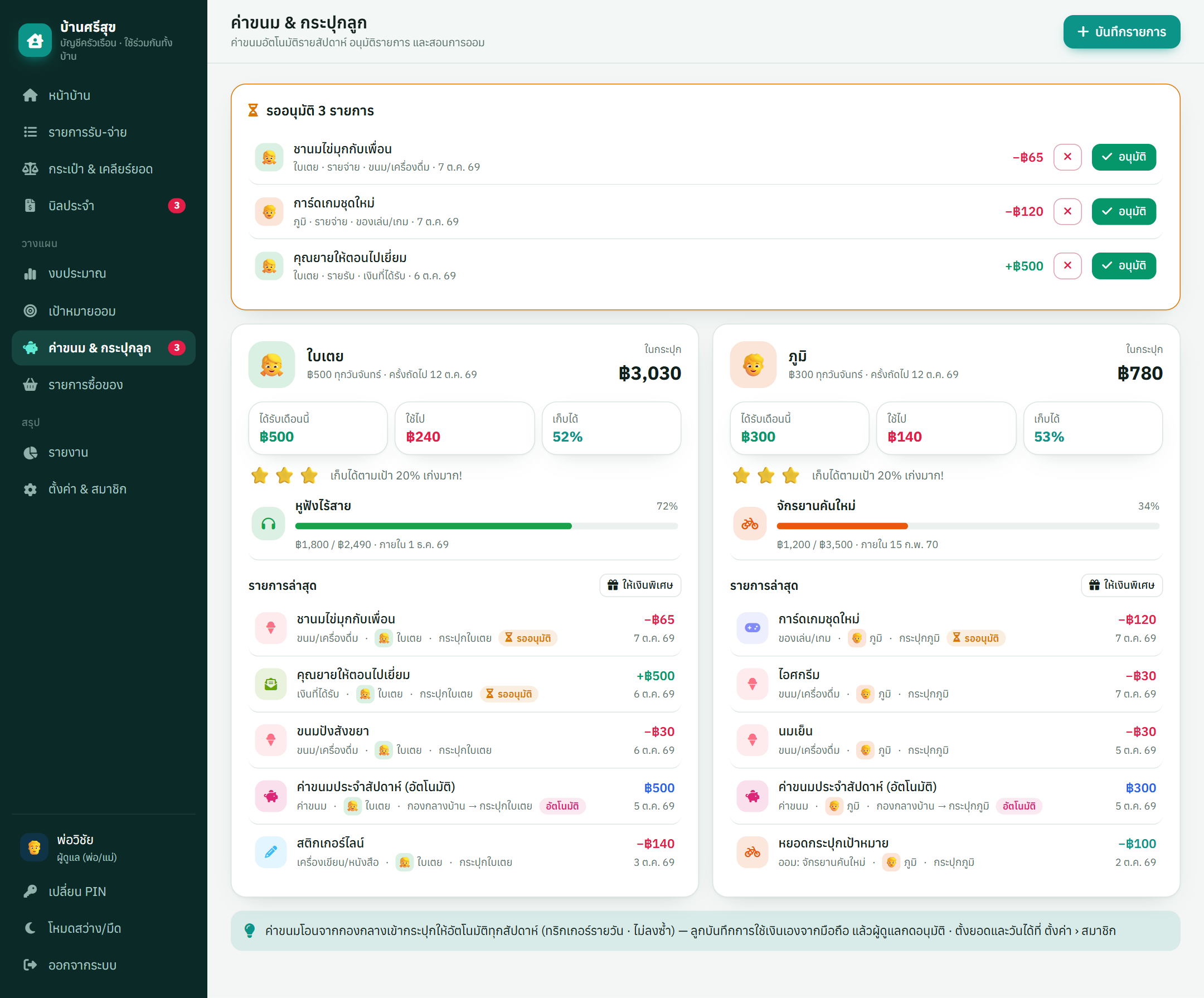
Task: Click the คุณยายให้ตอนไปเยี่ยม money envelope icon in ใบเตย list
Action: pyautogui.click(x=270, y=684)
